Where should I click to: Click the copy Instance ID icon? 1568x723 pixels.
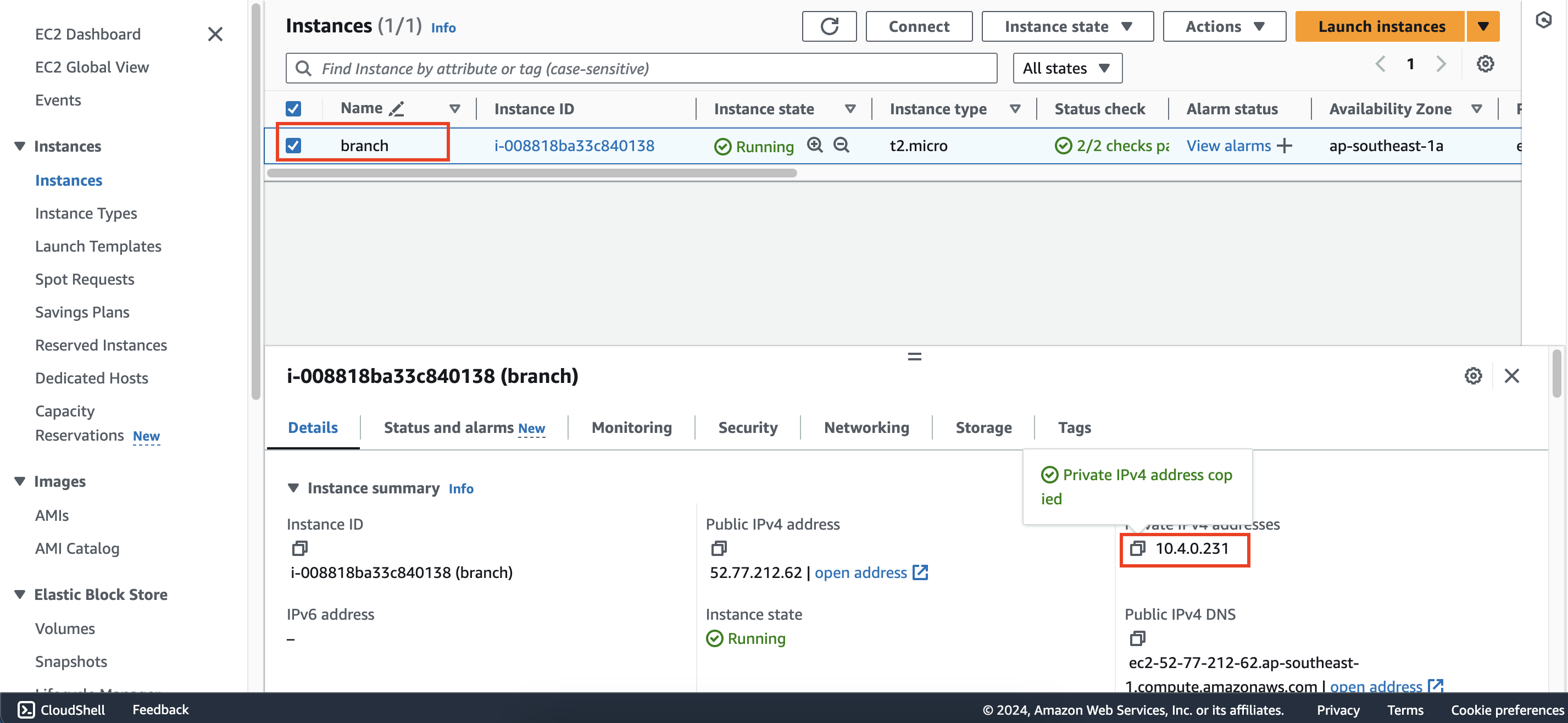point(300,548)
